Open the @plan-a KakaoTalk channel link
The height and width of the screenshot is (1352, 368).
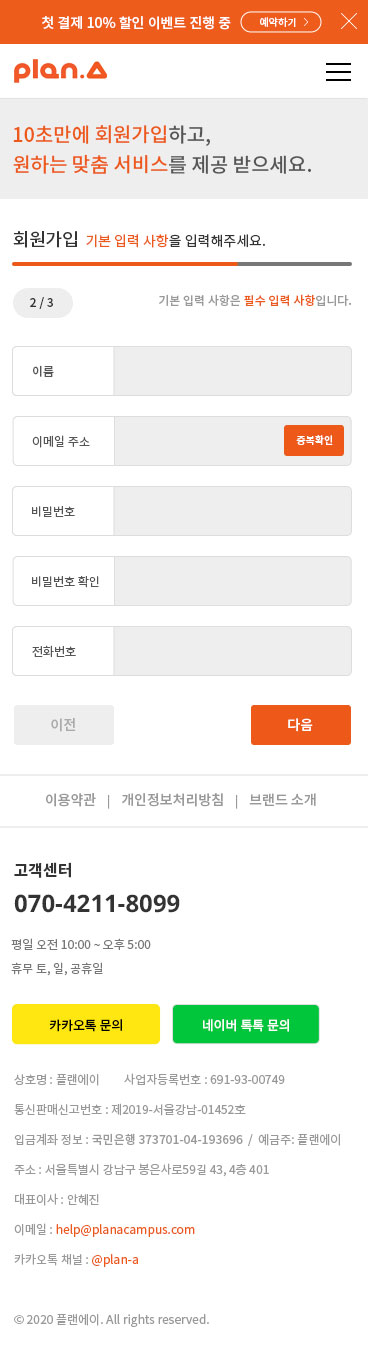point(115,1259)
